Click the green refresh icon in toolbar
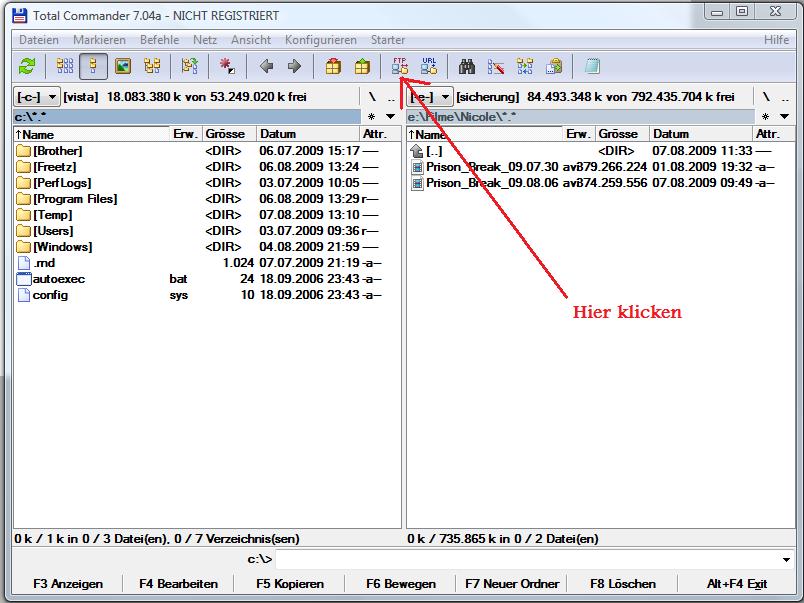The image size is (804, 603). [27, 66]
